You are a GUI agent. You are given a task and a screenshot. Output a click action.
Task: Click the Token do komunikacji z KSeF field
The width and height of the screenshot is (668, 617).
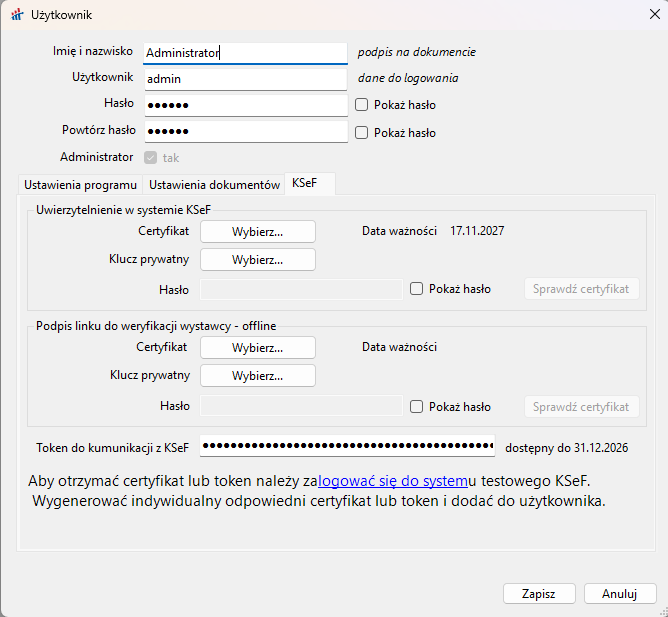pyautogui.click(x=347, y=445)
